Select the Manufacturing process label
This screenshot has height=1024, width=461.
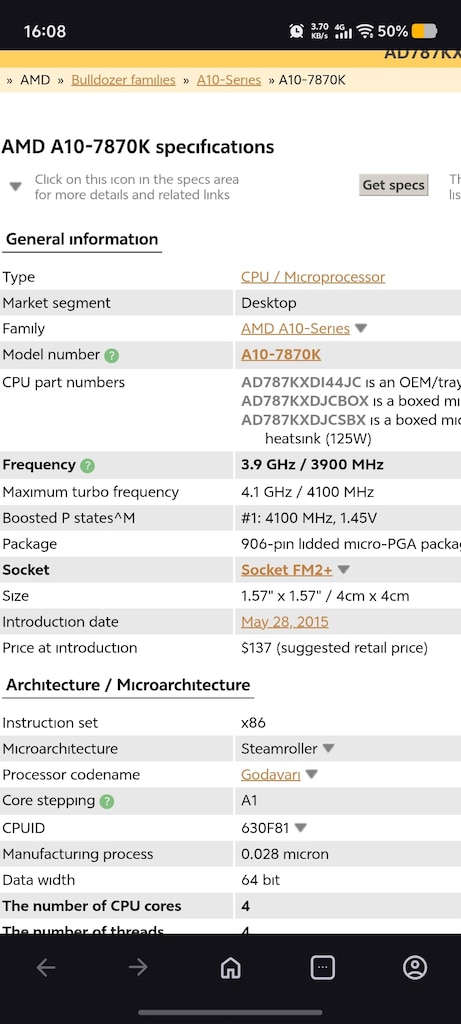[x=78, y=854]
